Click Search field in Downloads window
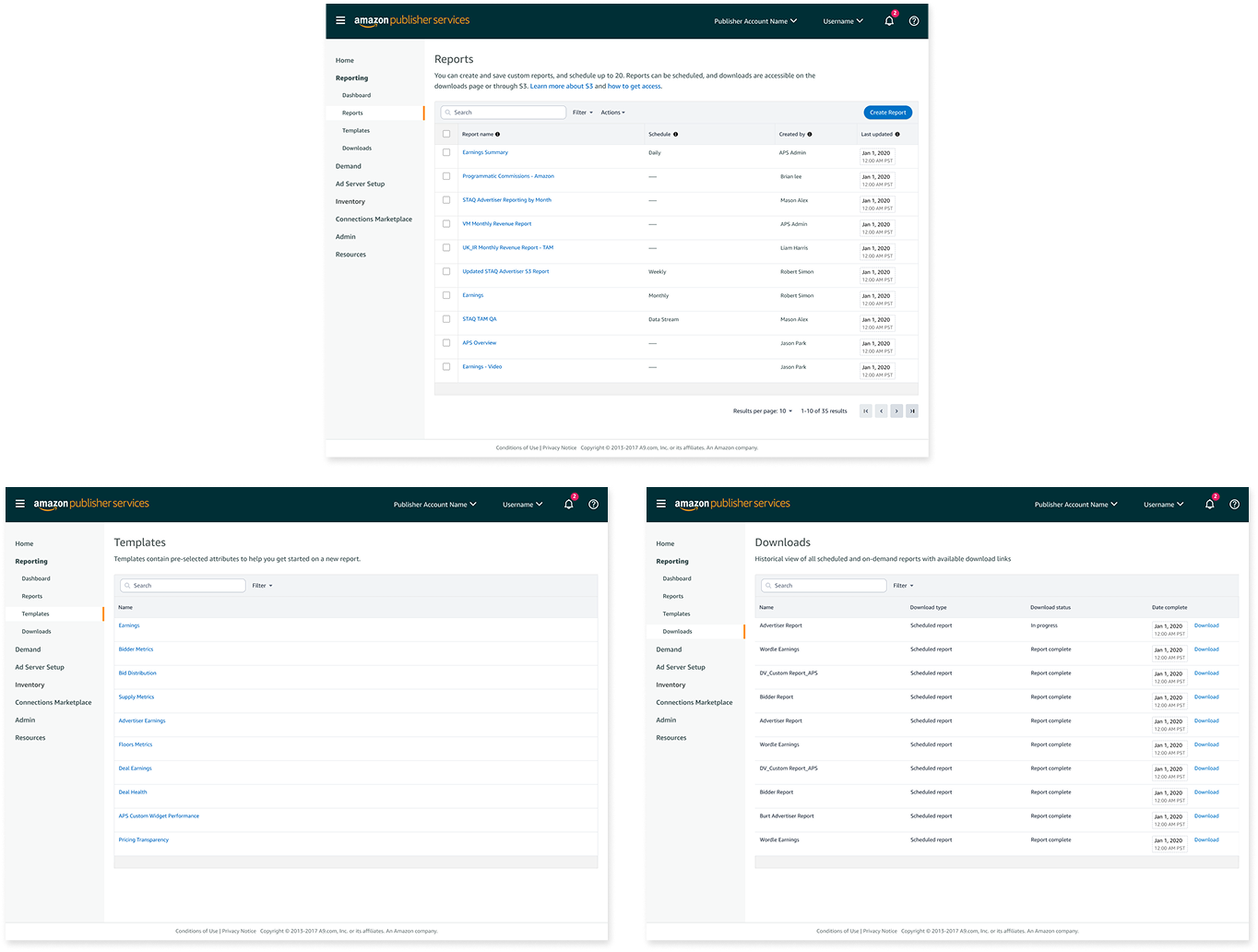Screen dimensions: 1258x952 click(824, 586)
